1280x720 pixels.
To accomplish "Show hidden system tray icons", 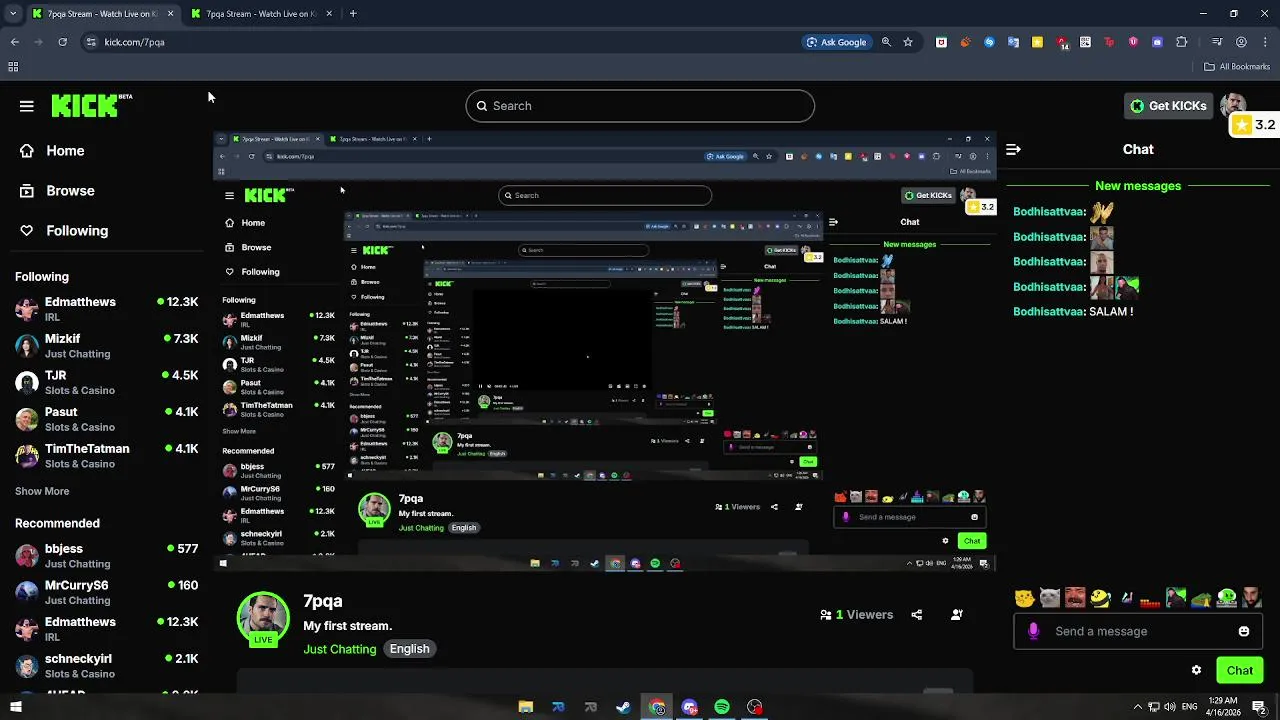I will tap(1138, 707).
